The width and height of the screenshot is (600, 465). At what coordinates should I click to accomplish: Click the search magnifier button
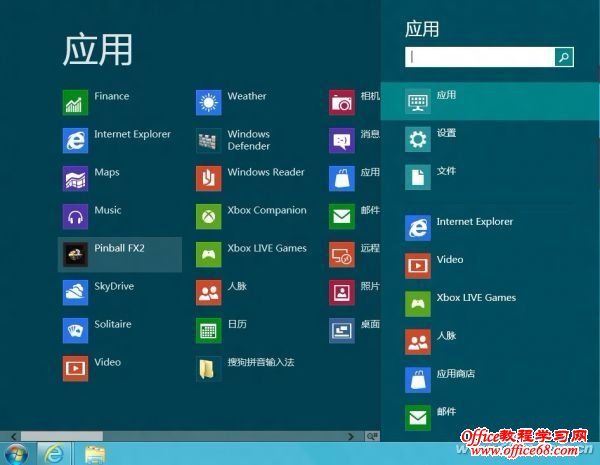coord(564,57)
